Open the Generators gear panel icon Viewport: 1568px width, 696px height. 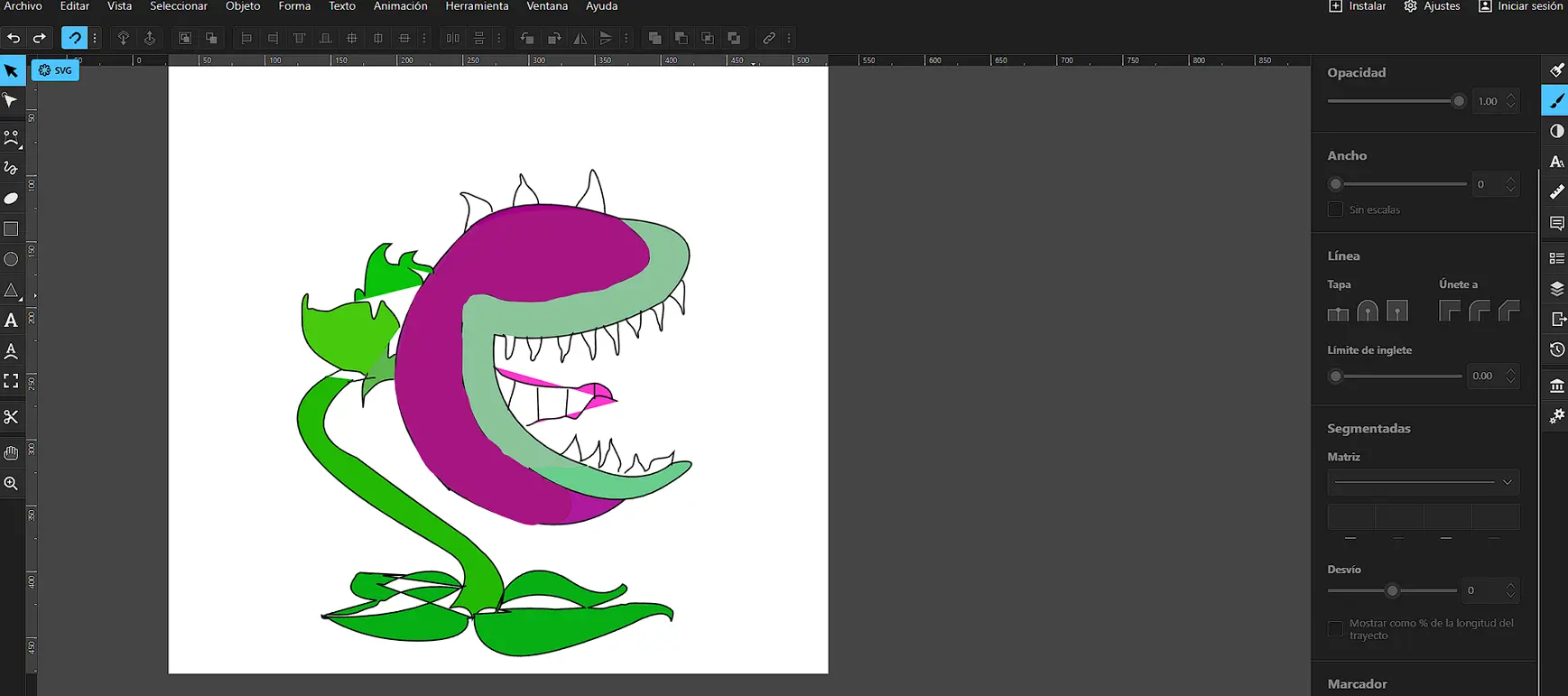tap(1556, 416)
